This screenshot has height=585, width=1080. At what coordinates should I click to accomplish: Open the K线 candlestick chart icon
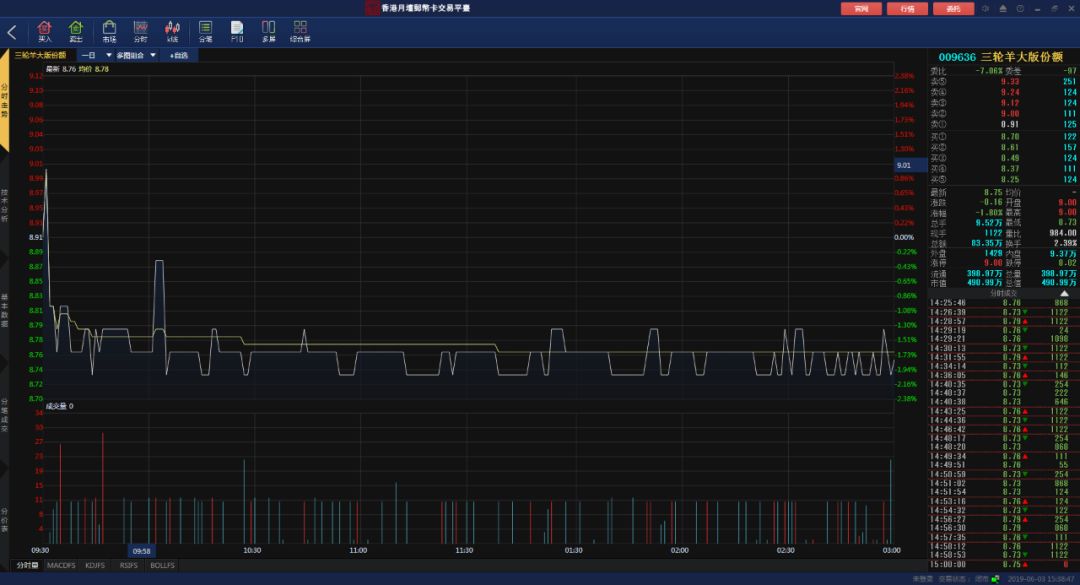pos(172,31)
